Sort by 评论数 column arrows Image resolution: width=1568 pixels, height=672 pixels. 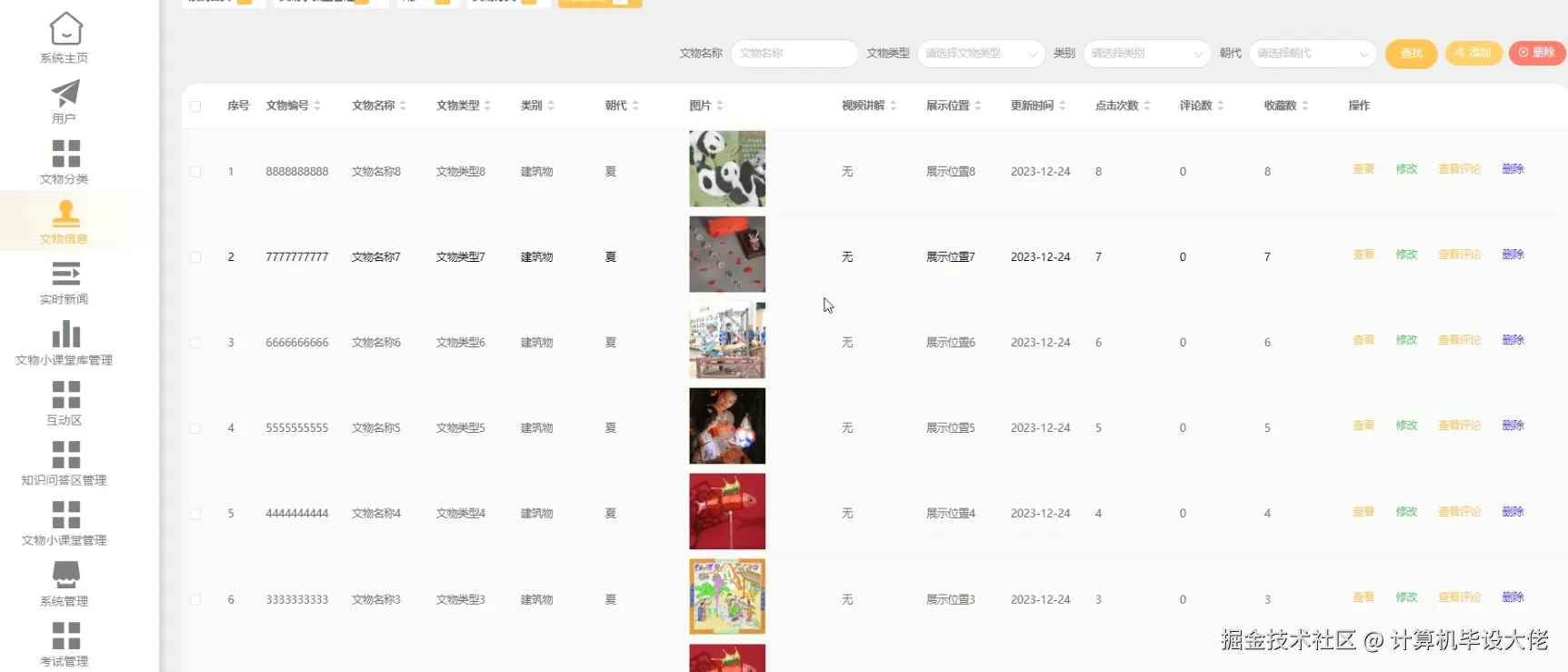click(1221, 105)
